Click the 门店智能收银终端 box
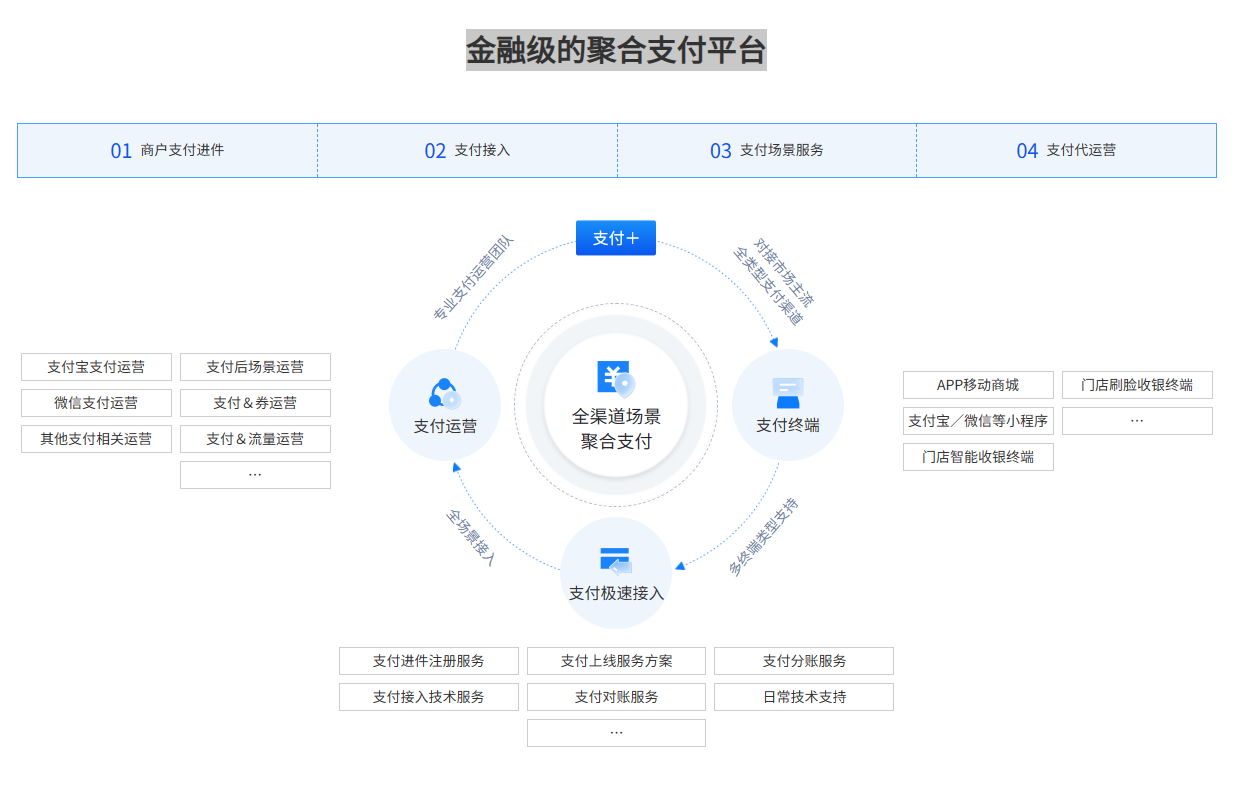 pos(978,457)
